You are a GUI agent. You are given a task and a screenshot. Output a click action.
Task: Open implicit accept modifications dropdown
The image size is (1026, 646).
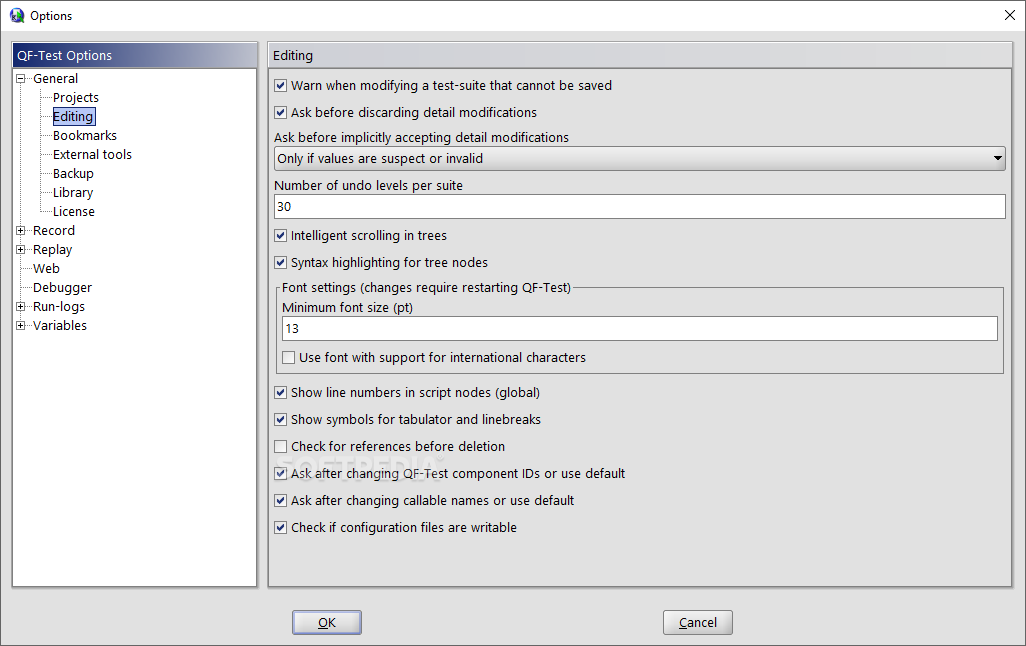pos(639,158)
